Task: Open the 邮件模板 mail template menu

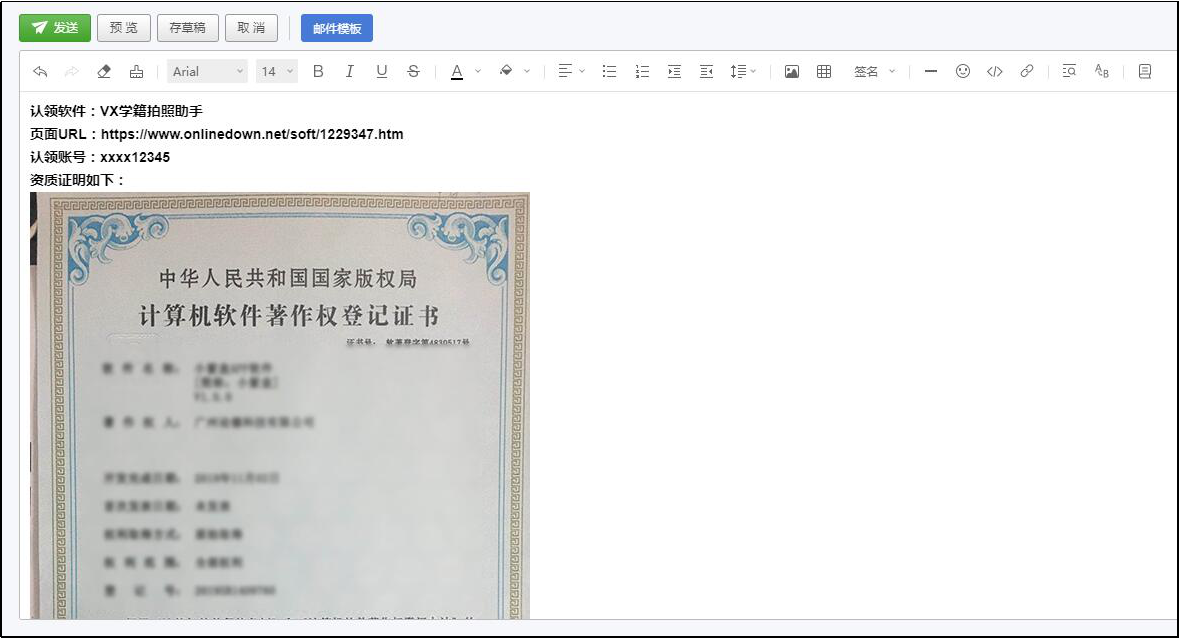Action: [x=336, y=28]
